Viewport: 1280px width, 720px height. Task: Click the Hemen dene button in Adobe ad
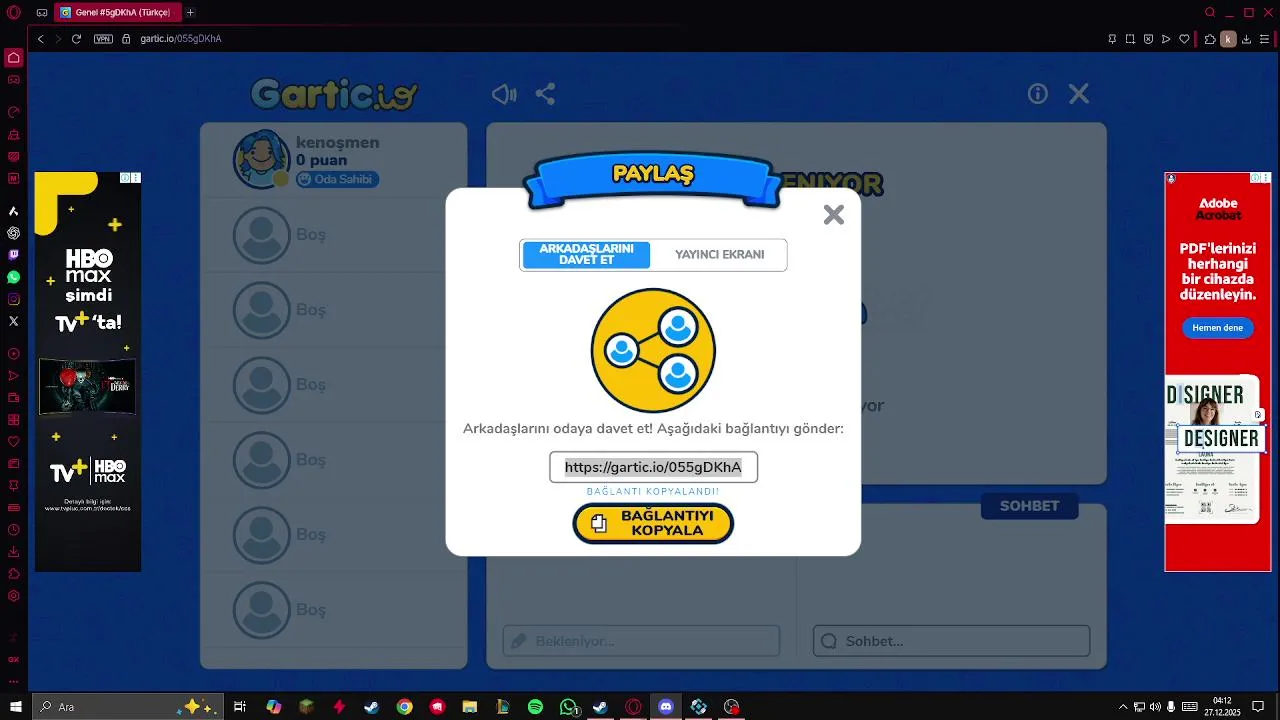(x=1217, y=328)
